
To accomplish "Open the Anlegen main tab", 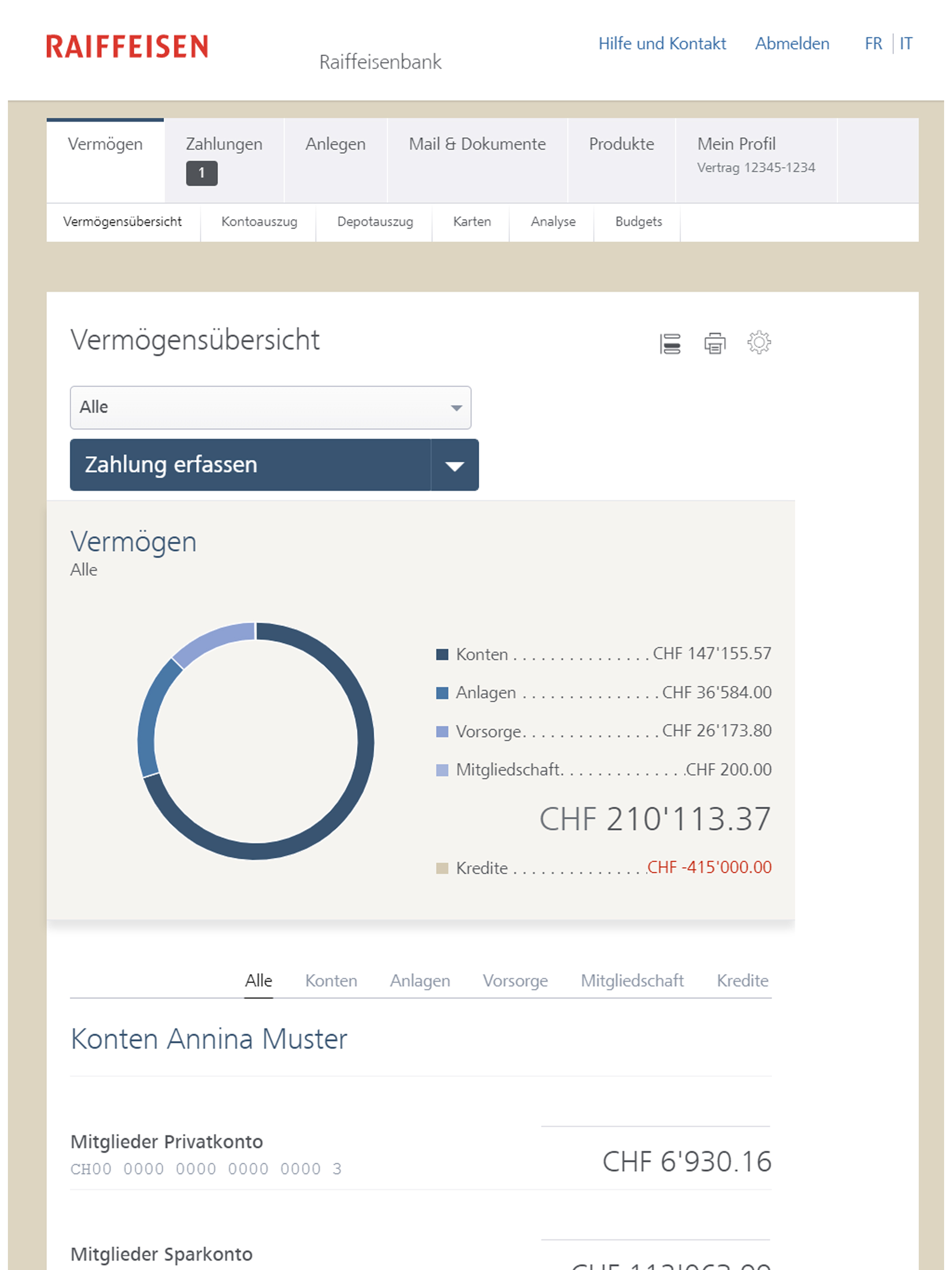I will pyautogui.click(x=335, y=144).
